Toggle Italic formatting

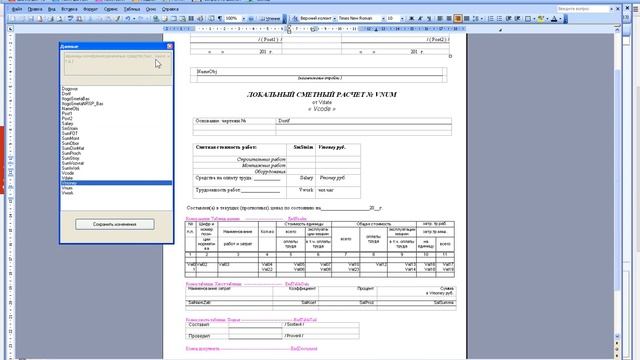(x=420, y=19)
